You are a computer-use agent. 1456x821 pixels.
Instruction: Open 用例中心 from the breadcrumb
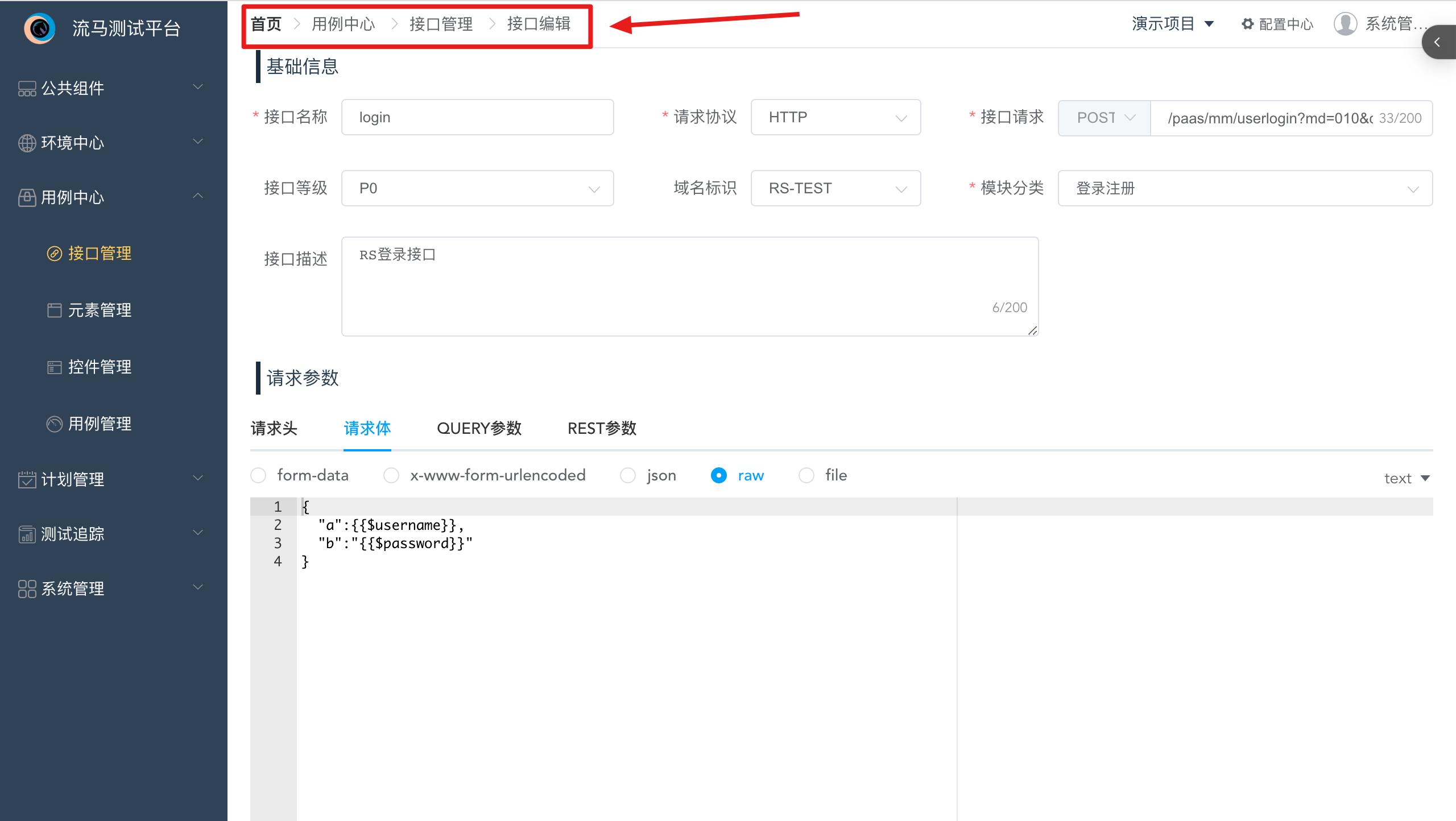point(344,24)
